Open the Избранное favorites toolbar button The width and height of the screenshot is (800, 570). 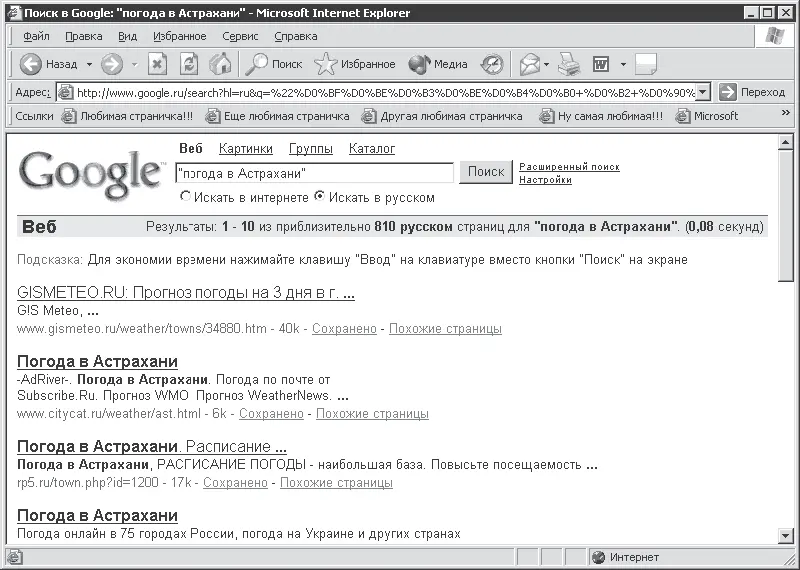(355, 64)
